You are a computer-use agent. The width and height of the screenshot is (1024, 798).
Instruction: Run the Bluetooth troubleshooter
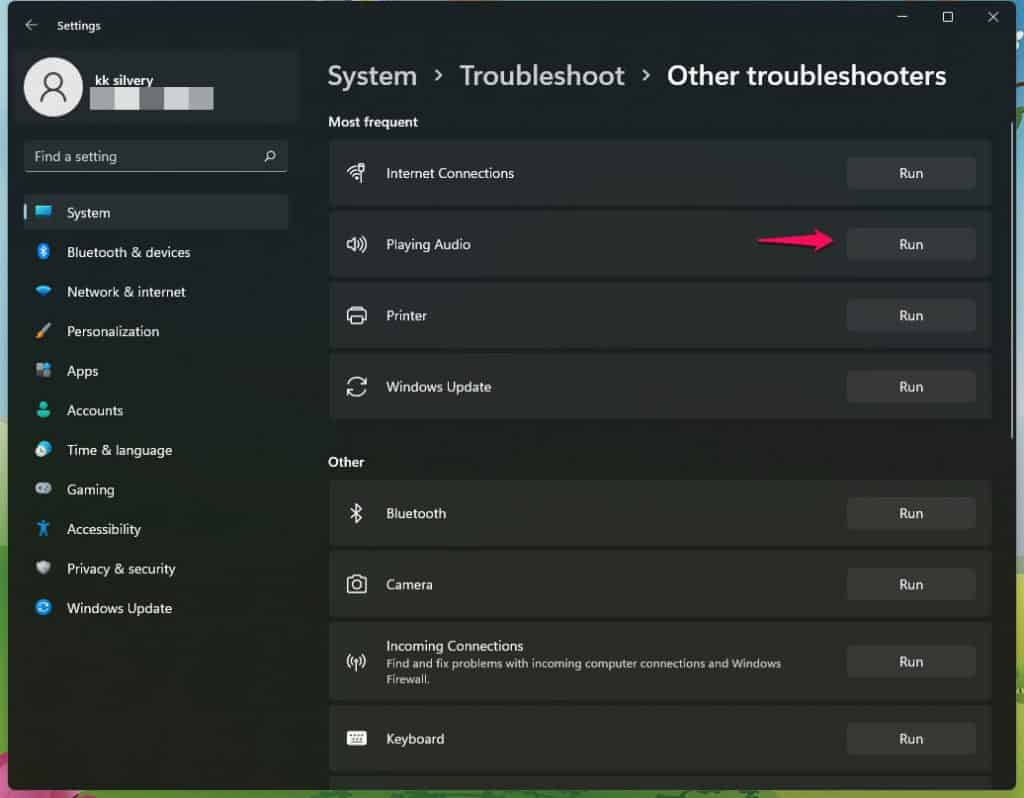[911, 513]
